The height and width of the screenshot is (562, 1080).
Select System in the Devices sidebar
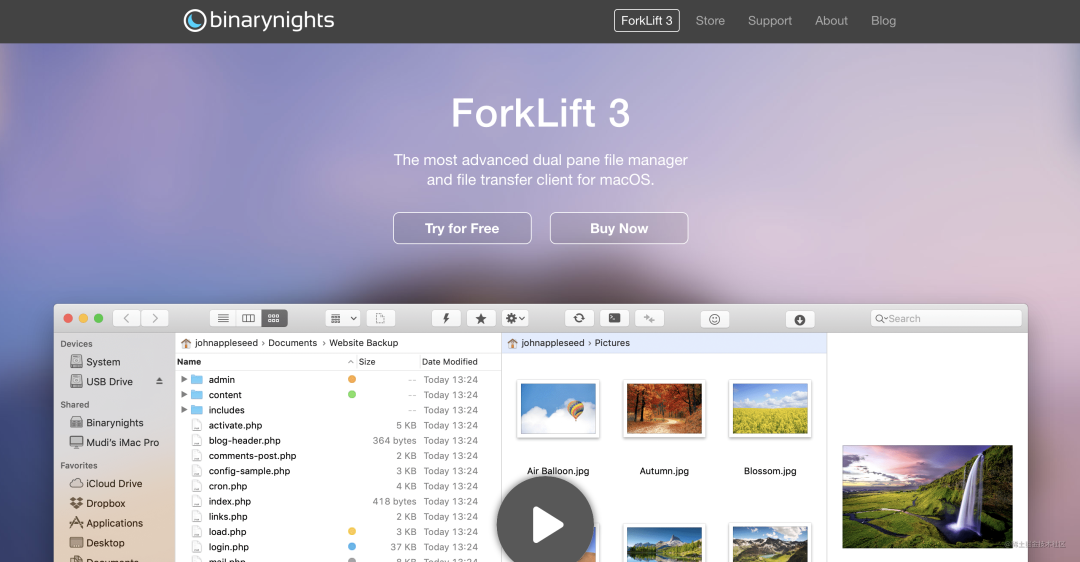pyautogui.click(x=95, y=362)
